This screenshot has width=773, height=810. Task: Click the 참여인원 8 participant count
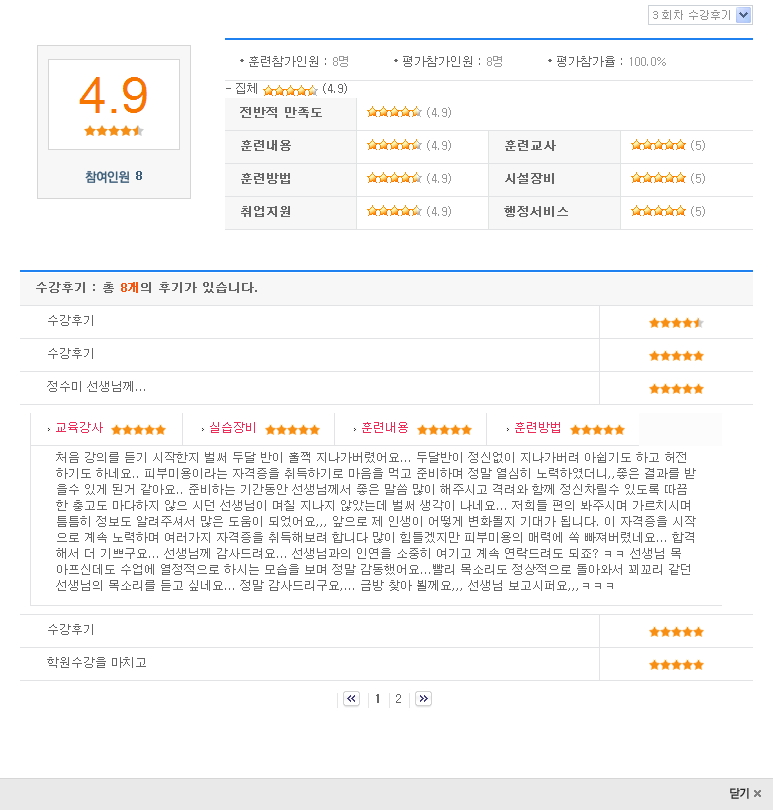point(113,176)
